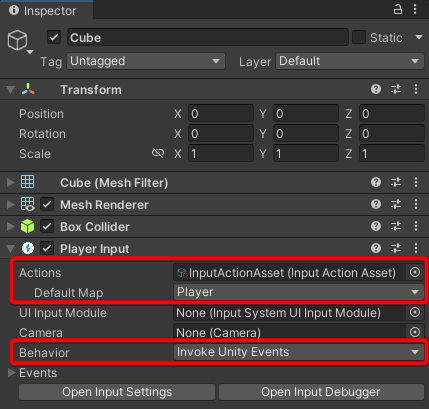The image size is (429, 409).
Task: Collapse the Transform component
Action: tap(11, 90)
